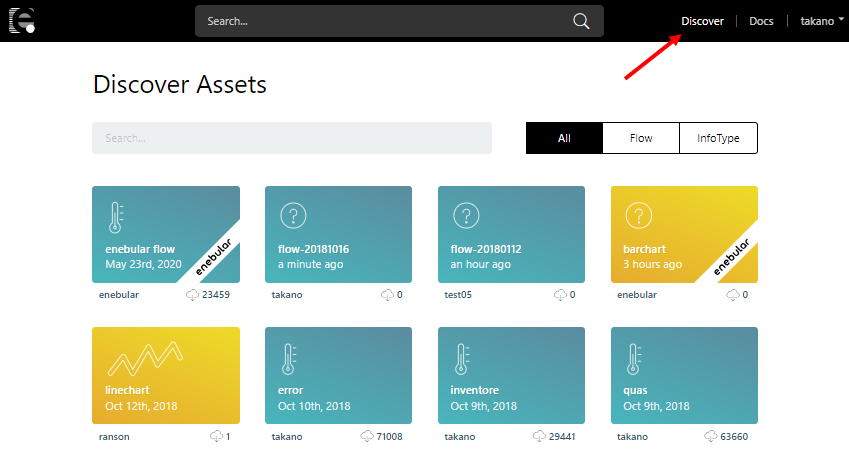Screen dimensions: 849x462
Task: Open the Discover page in navbar
Action: point(702,21)
